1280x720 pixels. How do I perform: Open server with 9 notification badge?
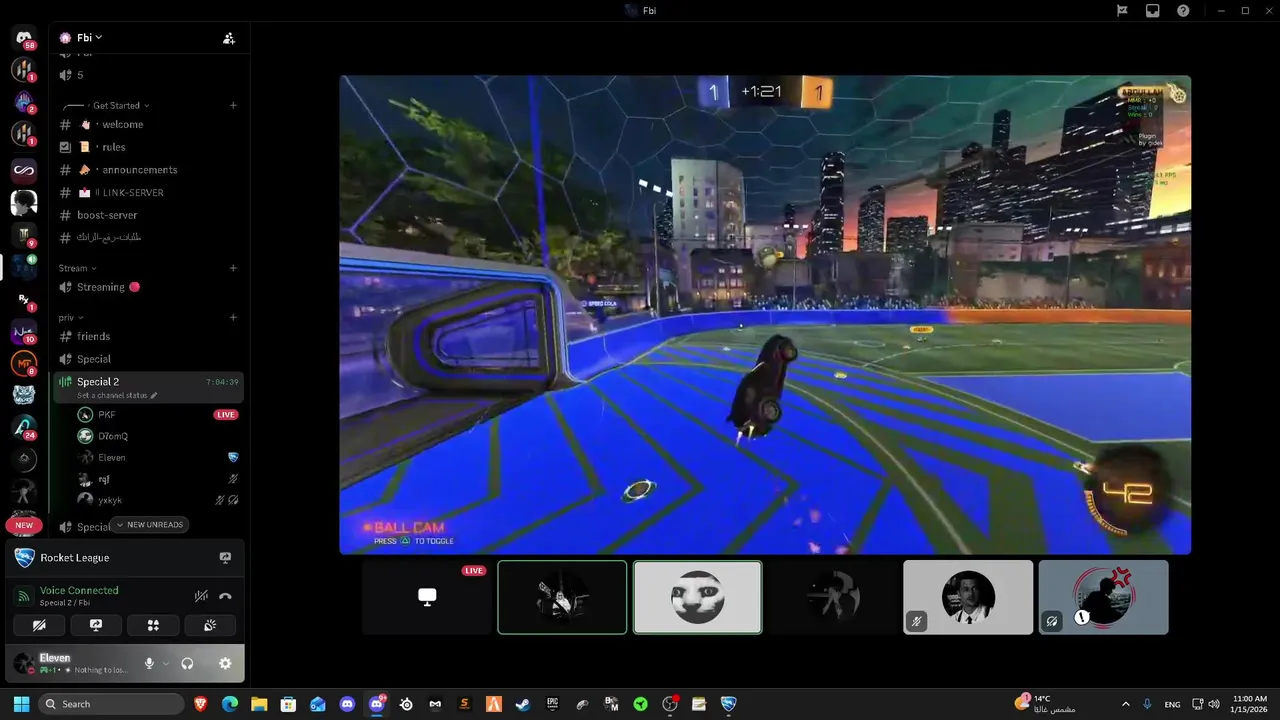click(24, 234)
